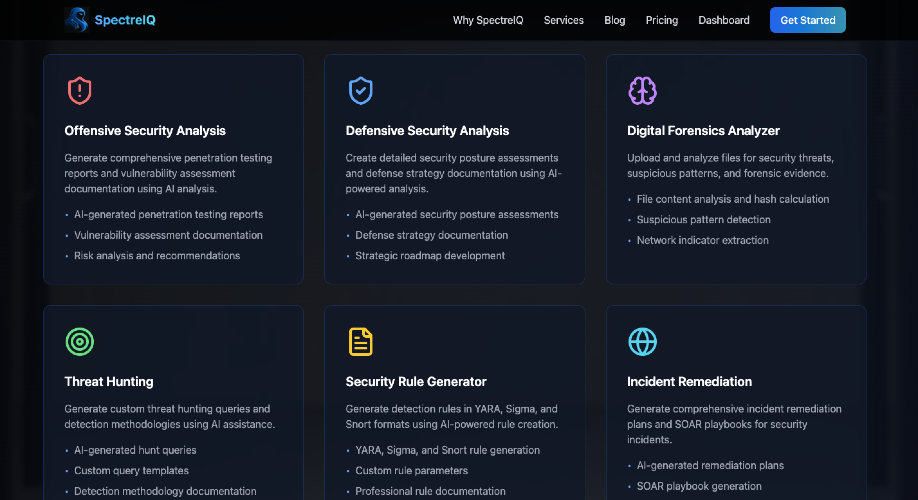The image size is (918, 500).
Task: Click 'Risk analysis and recommendations' bullet
Action: pyautogui.click(x=157, y=255)
